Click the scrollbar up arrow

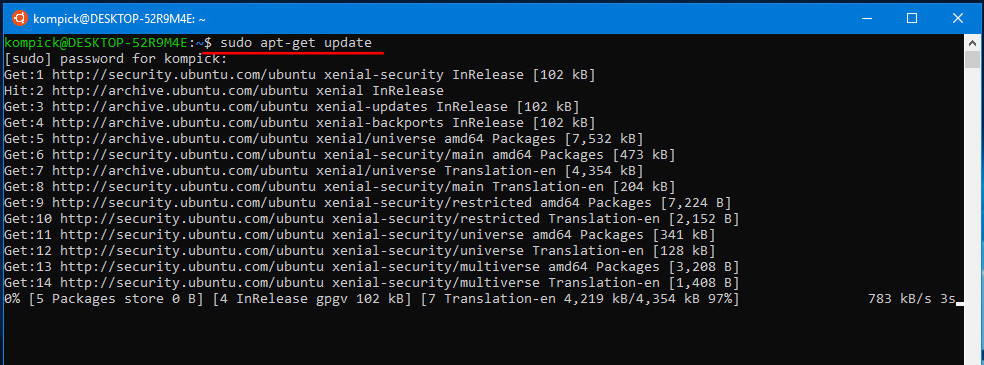(x=972, y=43)
